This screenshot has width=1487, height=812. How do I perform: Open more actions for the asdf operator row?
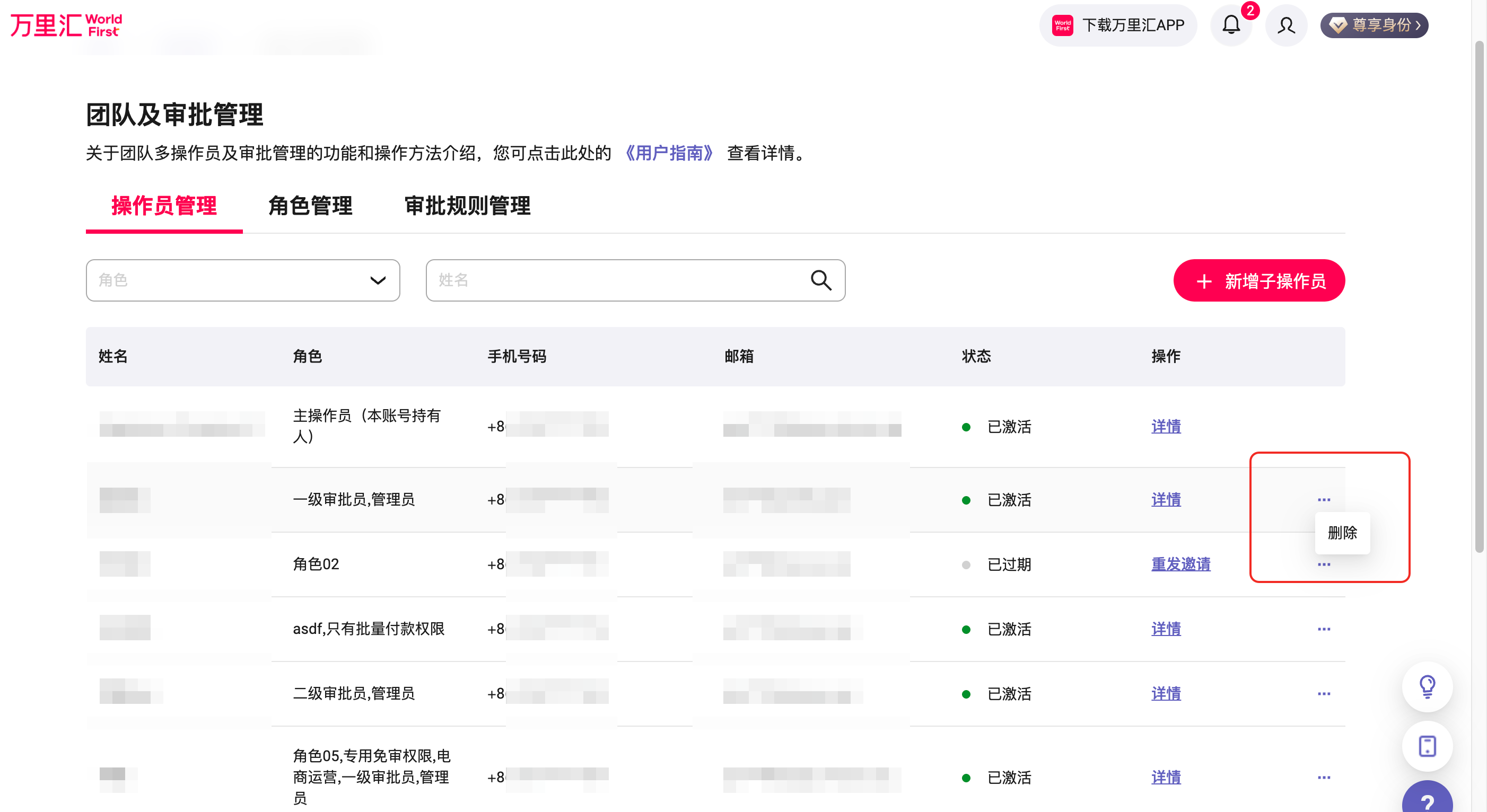coord(1323,629)
